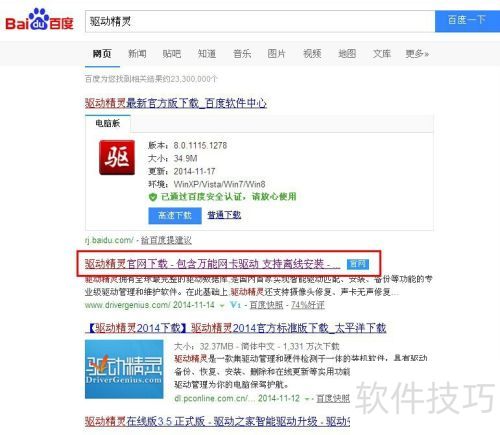Click the blue 官网 badge

pyautogui.click(x=358, y=264)
